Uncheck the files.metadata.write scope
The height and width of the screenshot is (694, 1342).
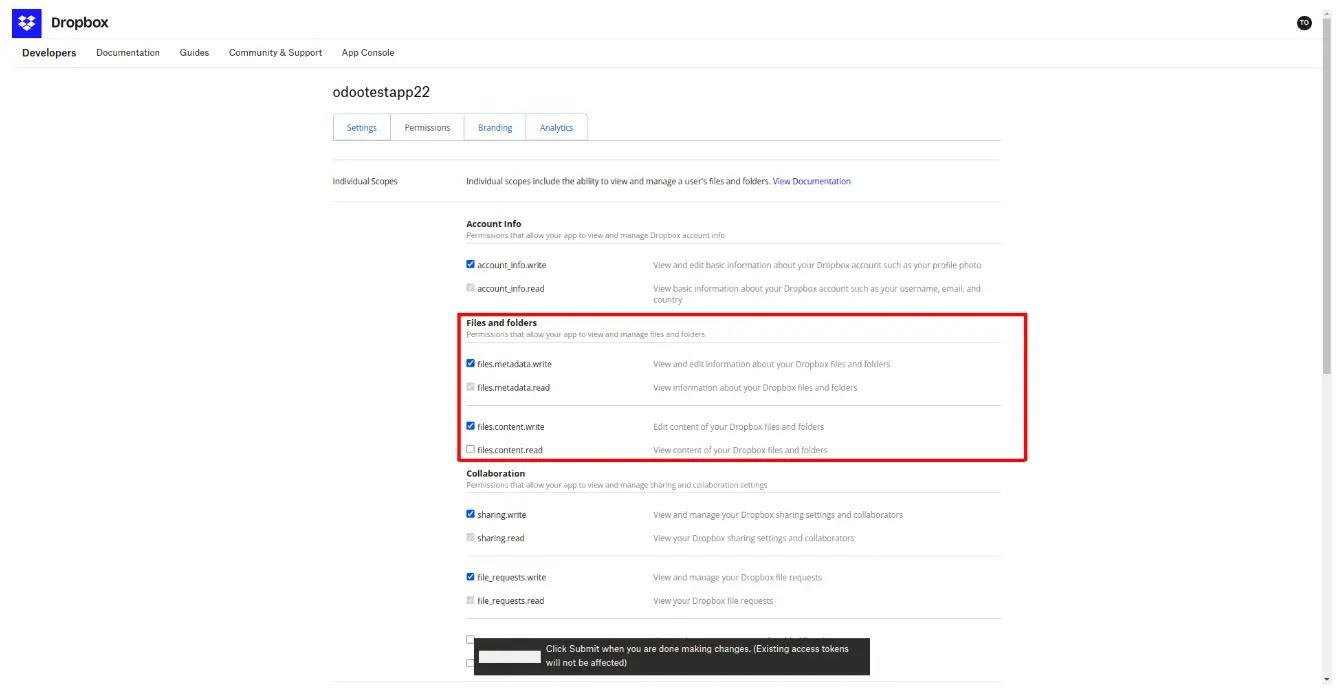click(x=470, y=362)
